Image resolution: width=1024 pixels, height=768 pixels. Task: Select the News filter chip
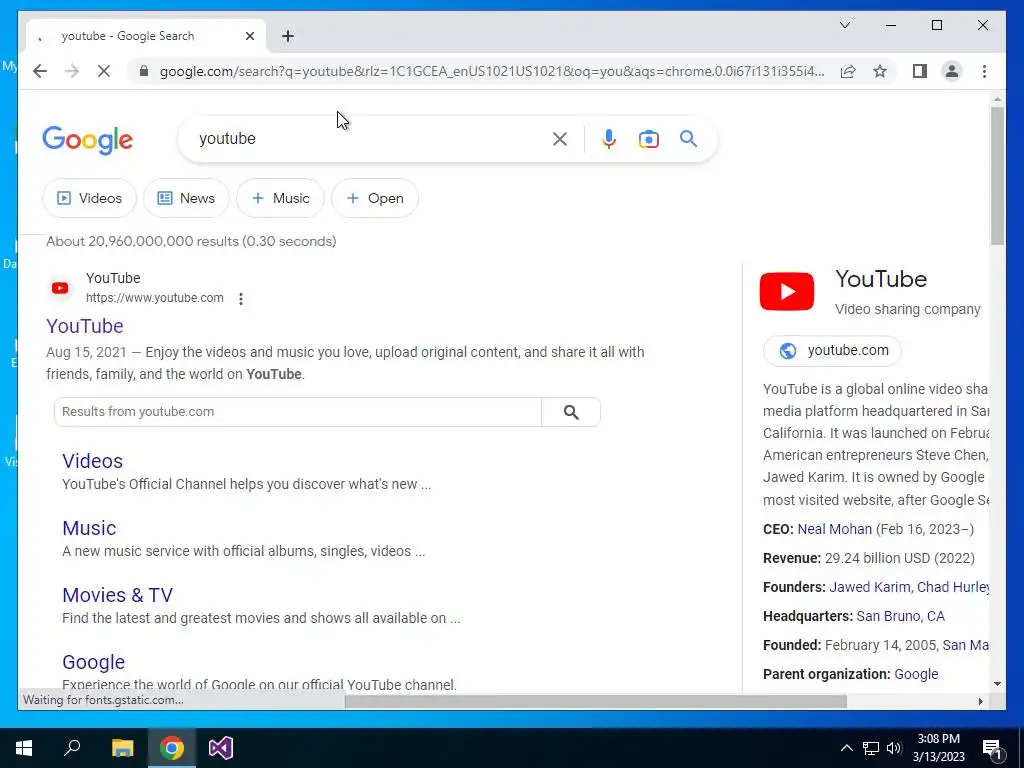(187, 198)
